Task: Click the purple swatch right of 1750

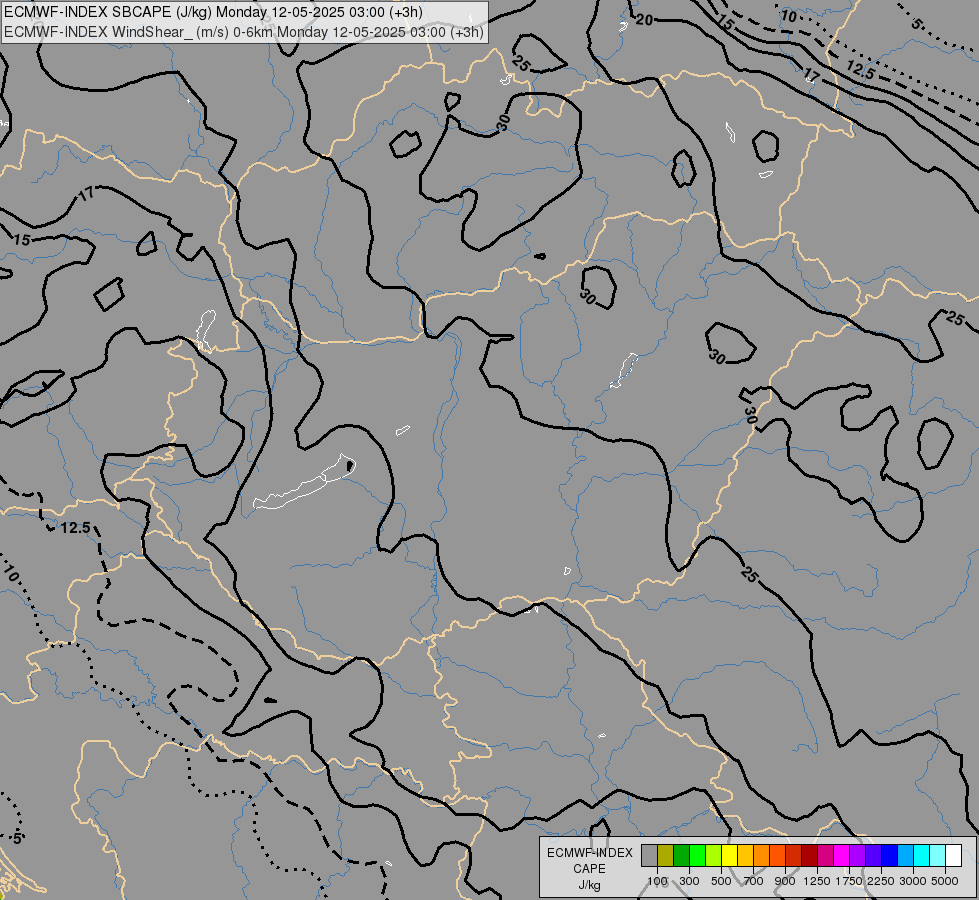Action: [x=857, y=855]
